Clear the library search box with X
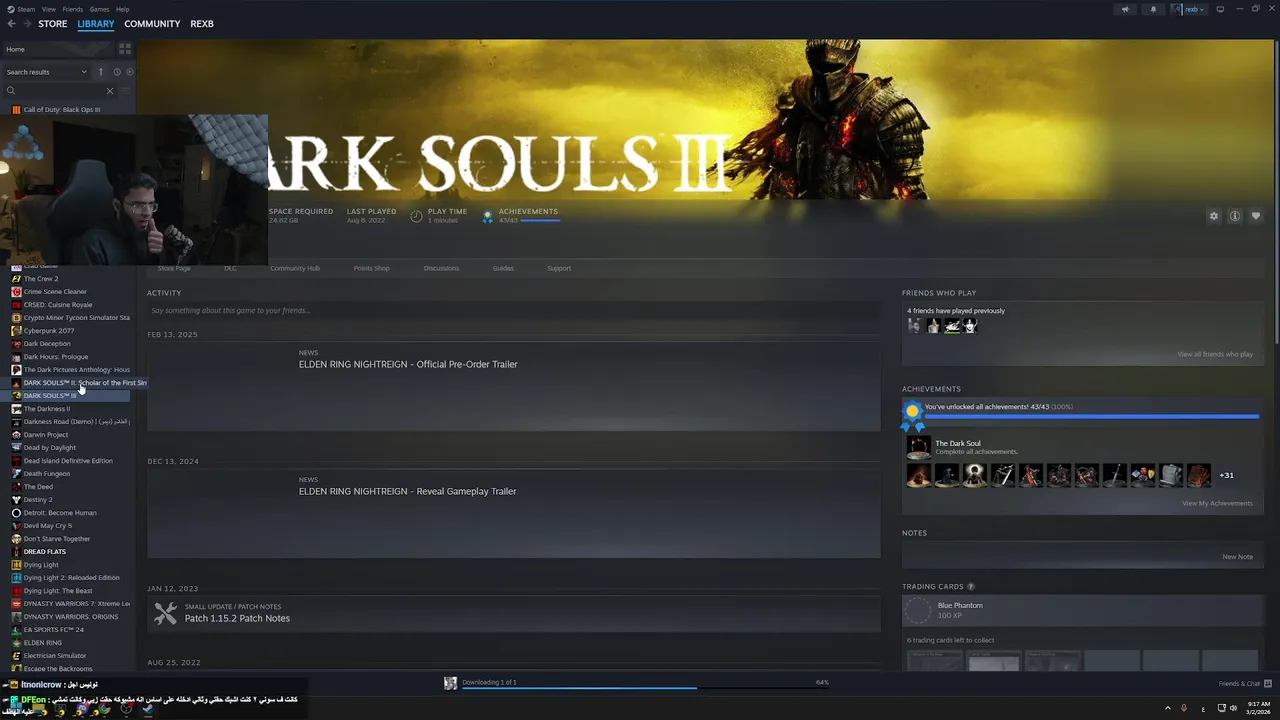 tap(110, 91)
